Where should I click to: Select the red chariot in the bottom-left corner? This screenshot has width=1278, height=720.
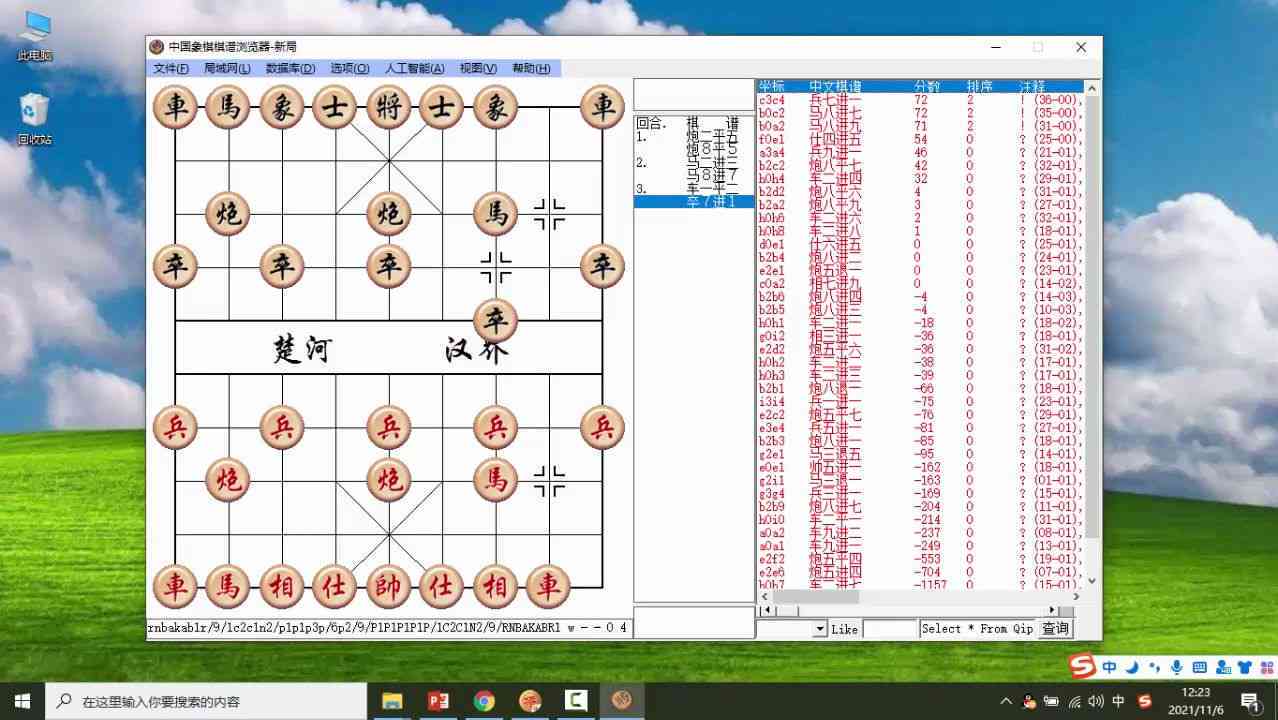pyautogui.click(x=175, y=587)
